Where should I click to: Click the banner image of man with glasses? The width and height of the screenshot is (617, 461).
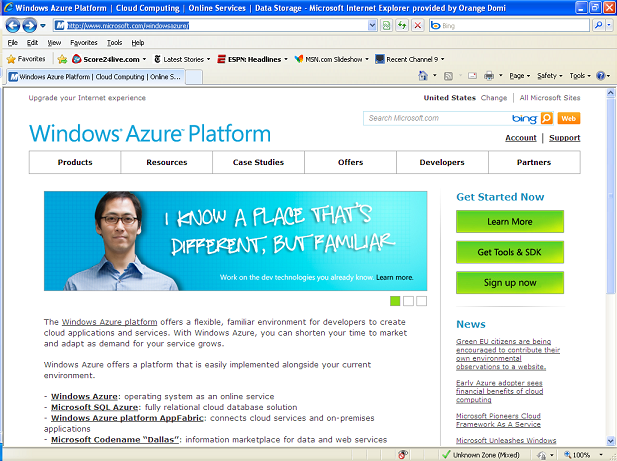(235, 241)
